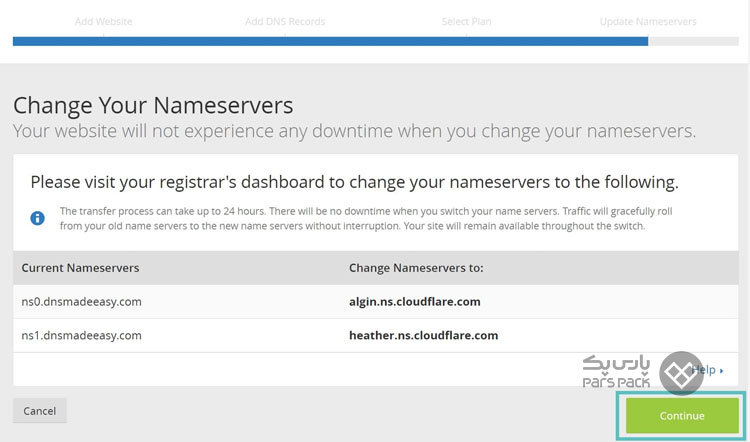Select the Add Website step

[x=103, y=22]
